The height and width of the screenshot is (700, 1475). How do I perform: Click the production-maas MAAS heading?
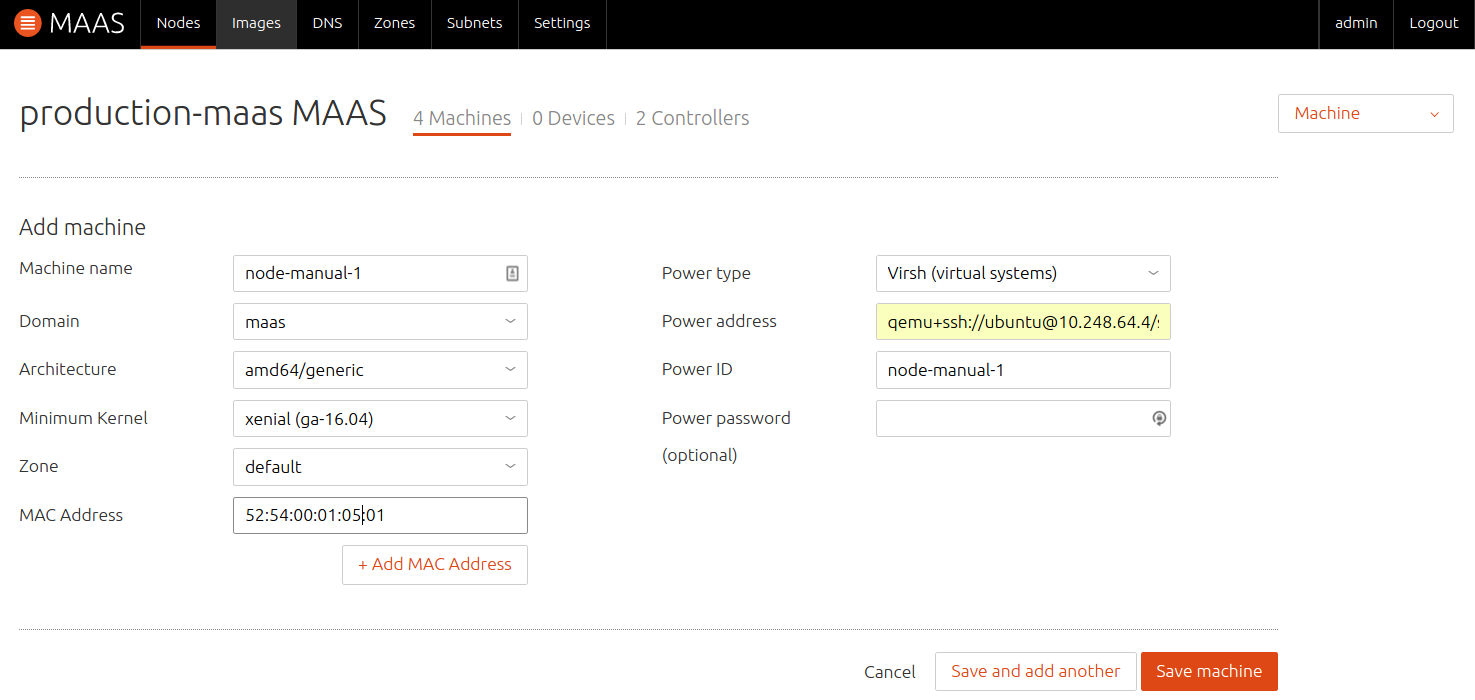203,113
